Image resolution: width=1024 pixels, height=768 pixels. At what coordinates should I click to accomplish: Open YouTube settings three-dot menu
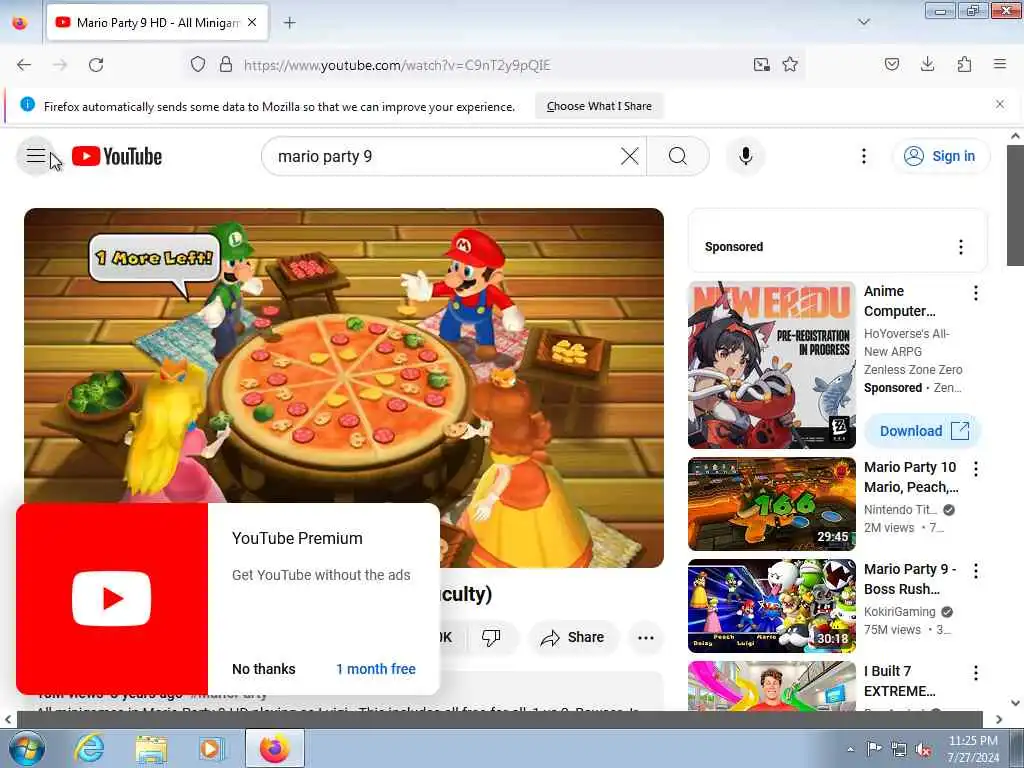[x=863, y=156]
